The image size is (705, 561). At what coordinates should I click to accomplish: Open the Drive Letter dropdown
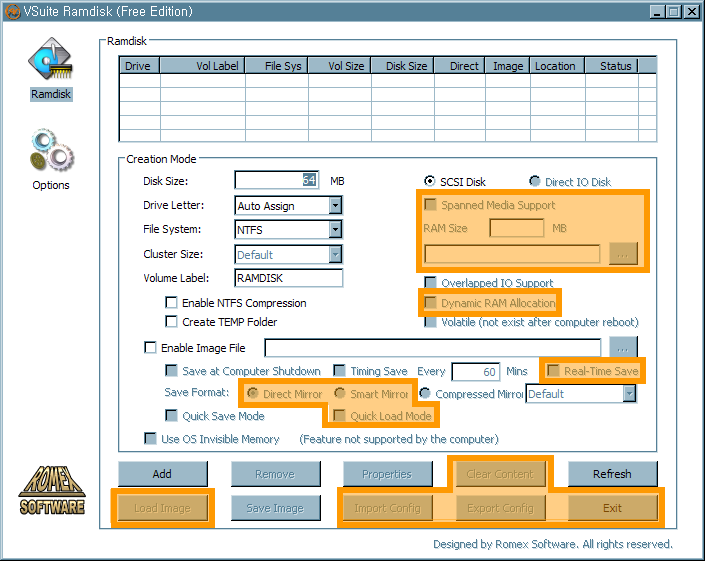point(335,206)
